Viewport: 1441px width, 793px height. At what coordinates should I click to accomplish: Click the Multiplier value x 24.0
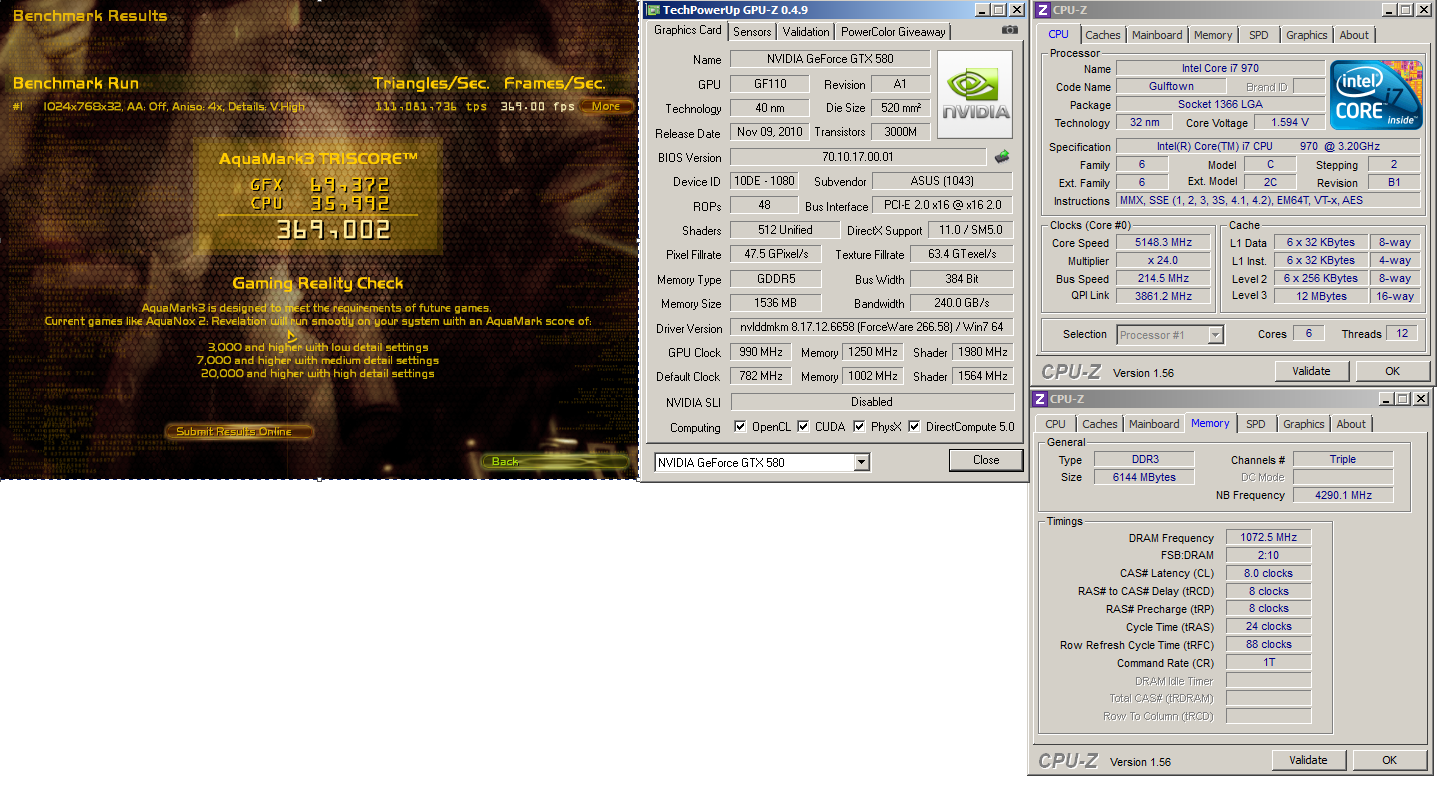pos(1164,261)
